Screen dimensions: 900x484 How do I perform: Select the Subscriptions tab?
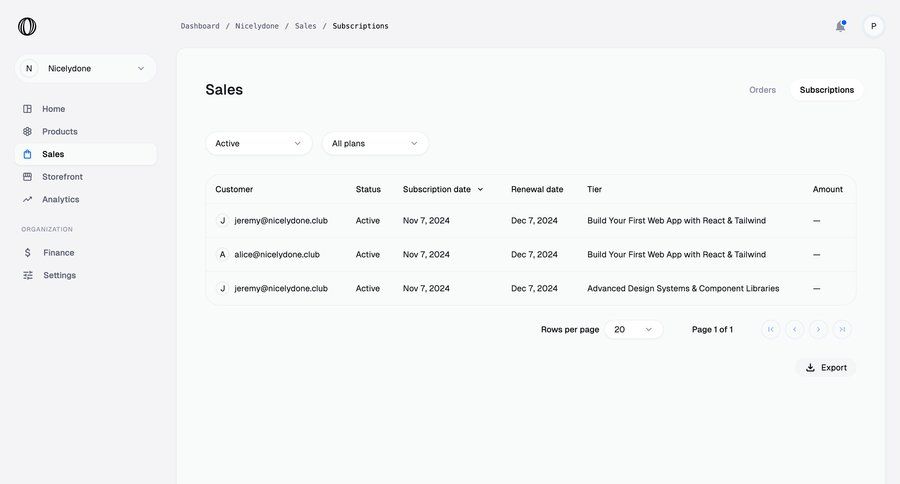pyautogui.click(x=826, y=90)
